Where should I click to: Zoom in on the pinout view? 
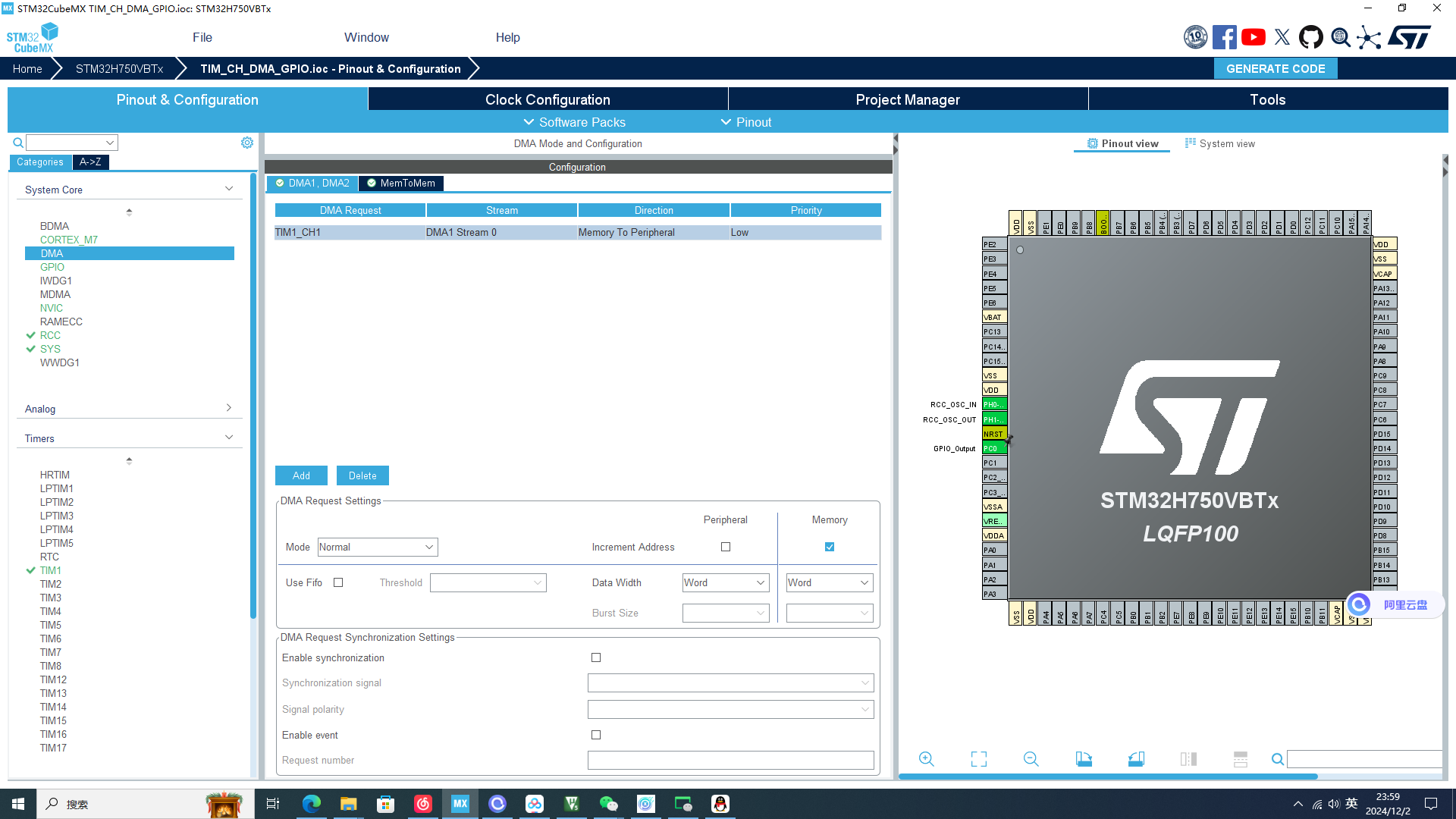[x=927, y=759]
